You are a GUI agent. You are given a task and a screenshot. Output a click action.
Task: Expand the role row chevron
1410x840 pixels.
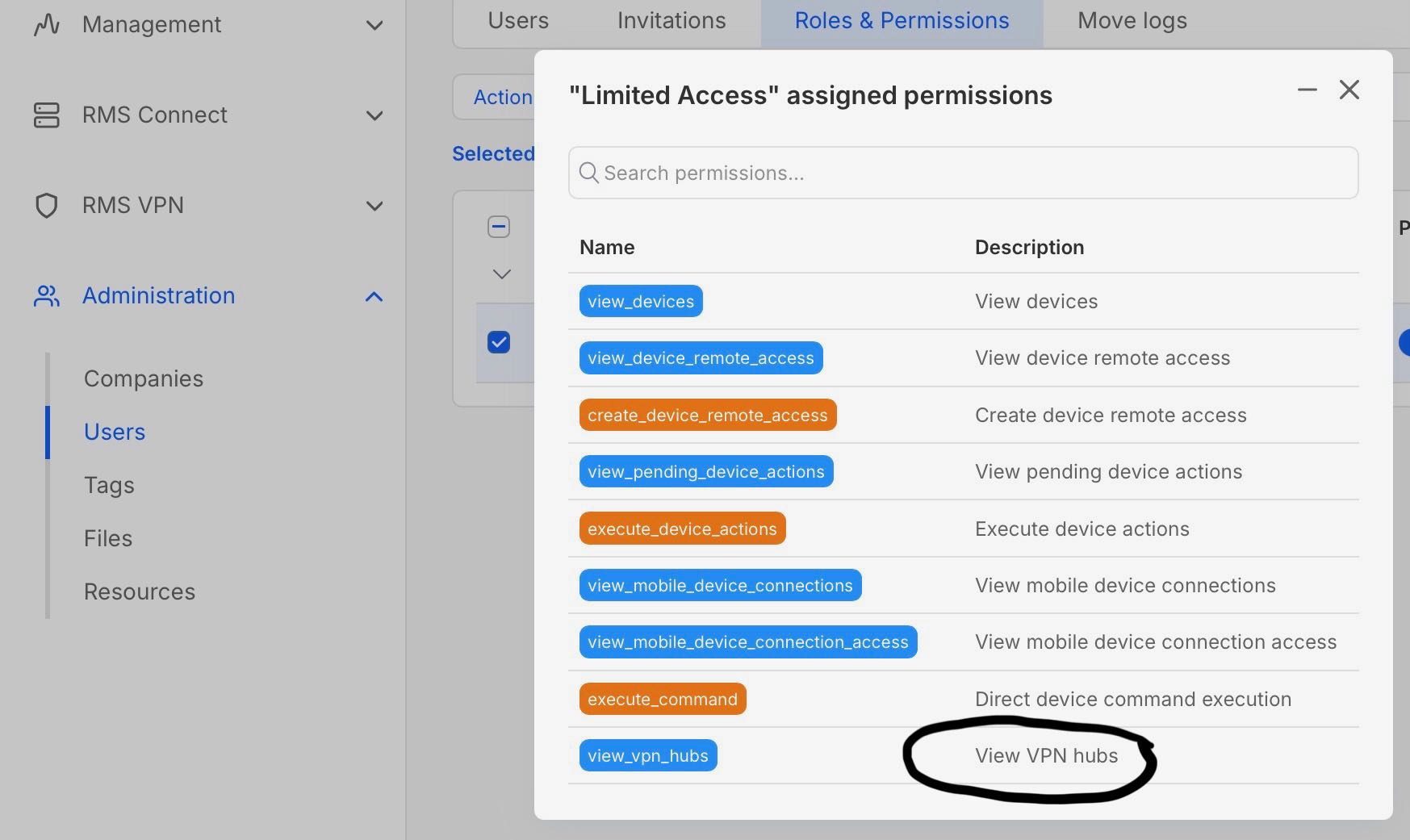click(501, 274)
